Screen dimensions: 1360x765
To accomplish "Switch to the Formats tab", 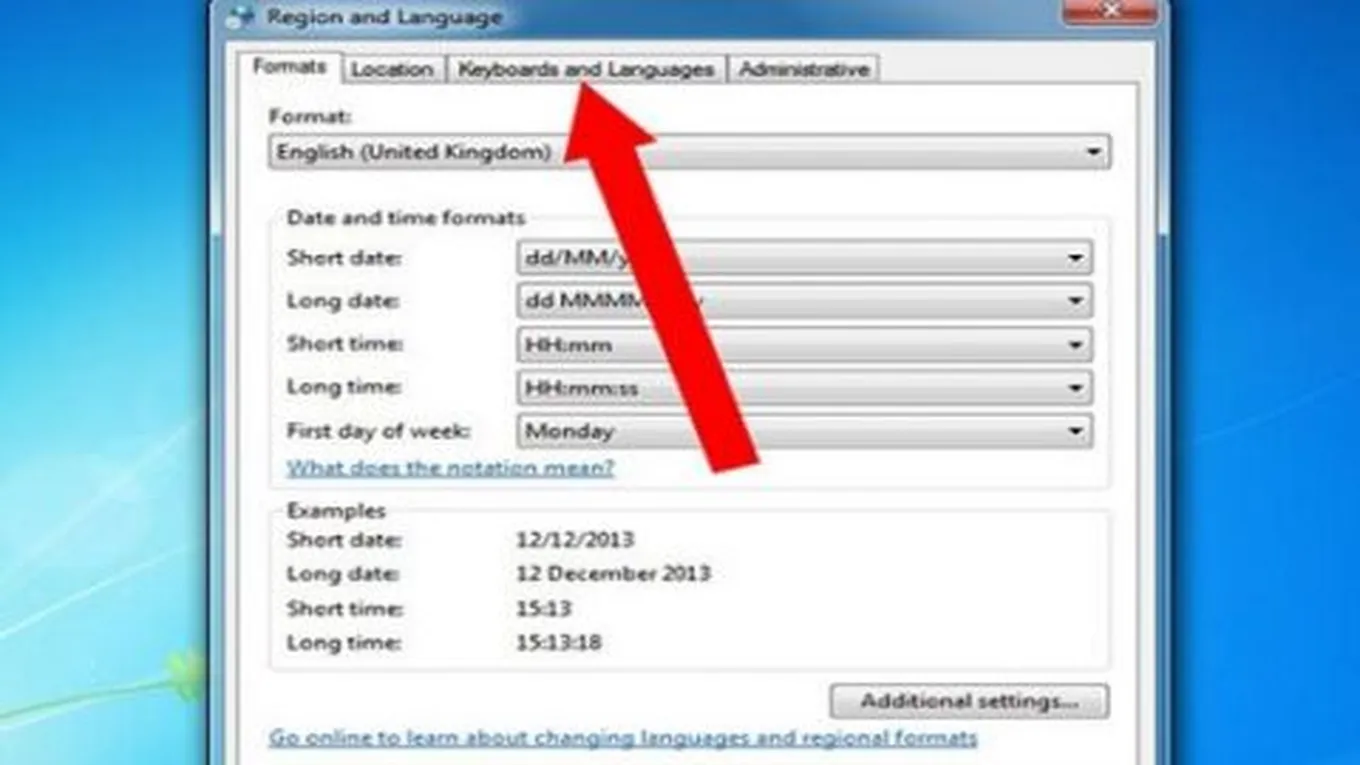I will pos(289,68).
